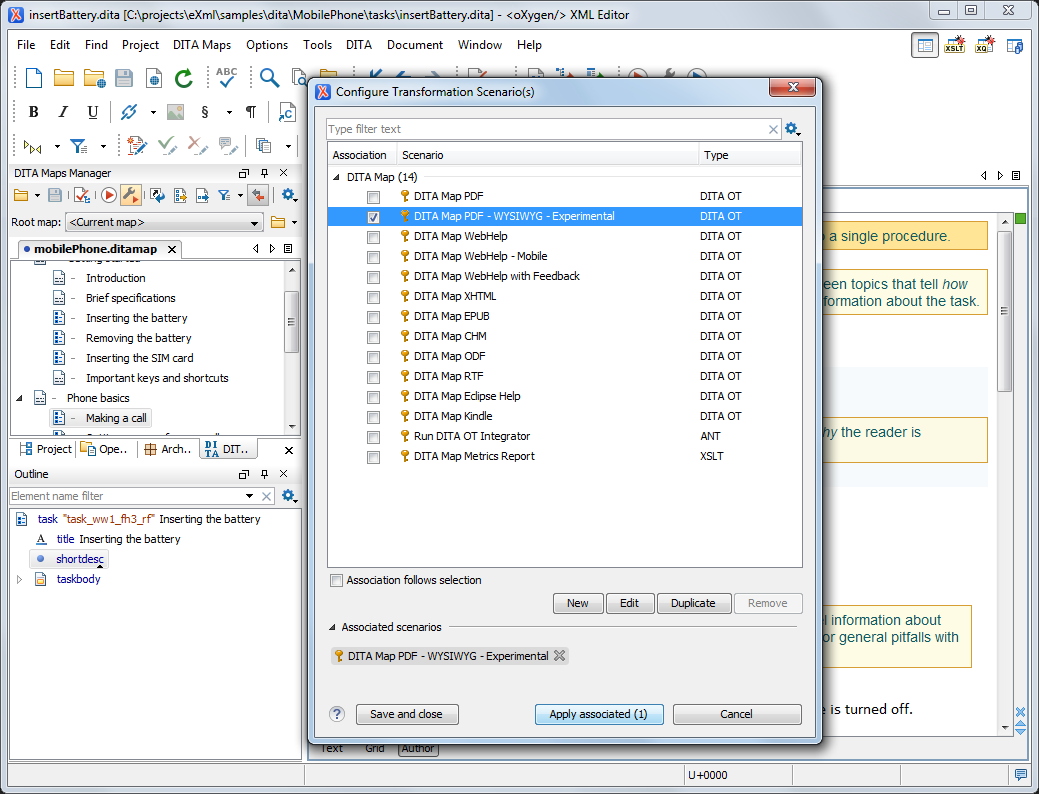The image size is (1039, 794).
Task: Click Apply associated (1)
Action: point(598,714)
